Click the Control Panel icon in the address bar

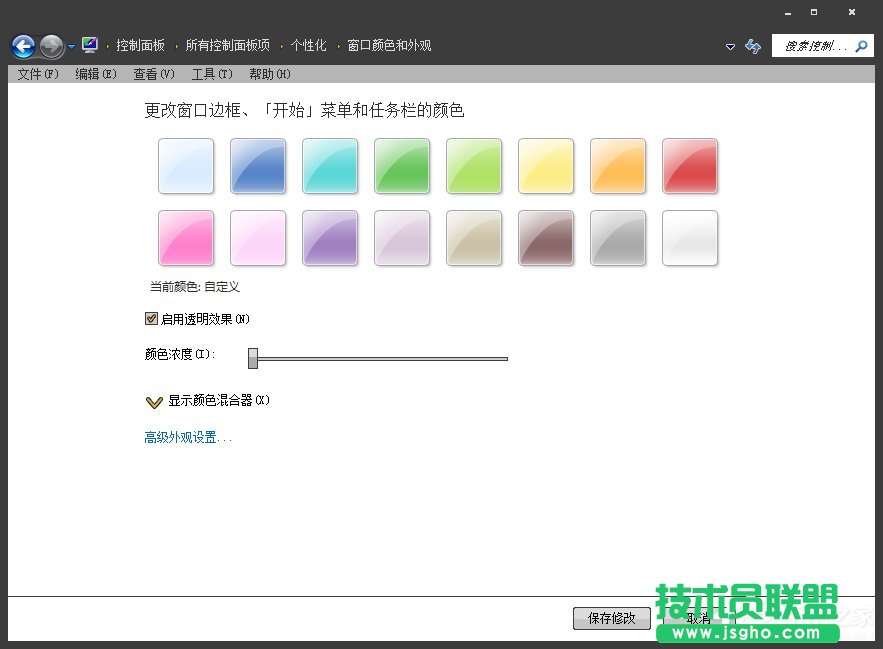click(88, 44)
